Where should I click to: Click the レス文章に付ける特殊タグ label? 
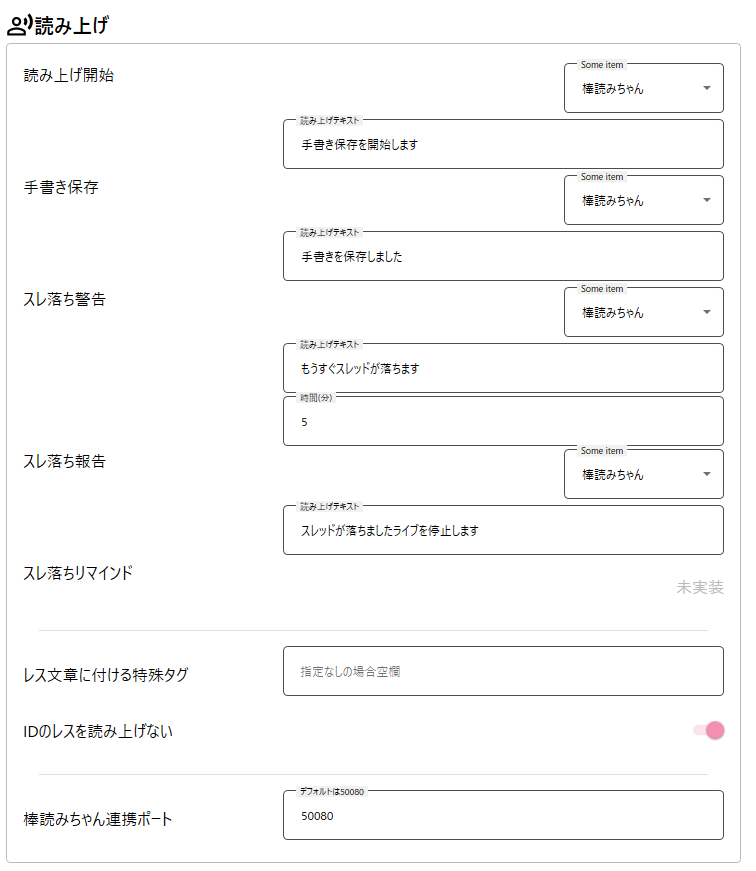(106, 674)
